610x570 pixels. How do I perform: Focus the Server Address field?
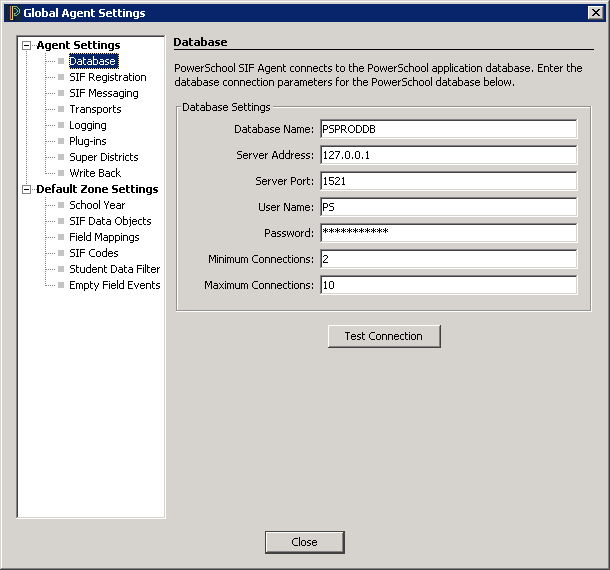447,155
